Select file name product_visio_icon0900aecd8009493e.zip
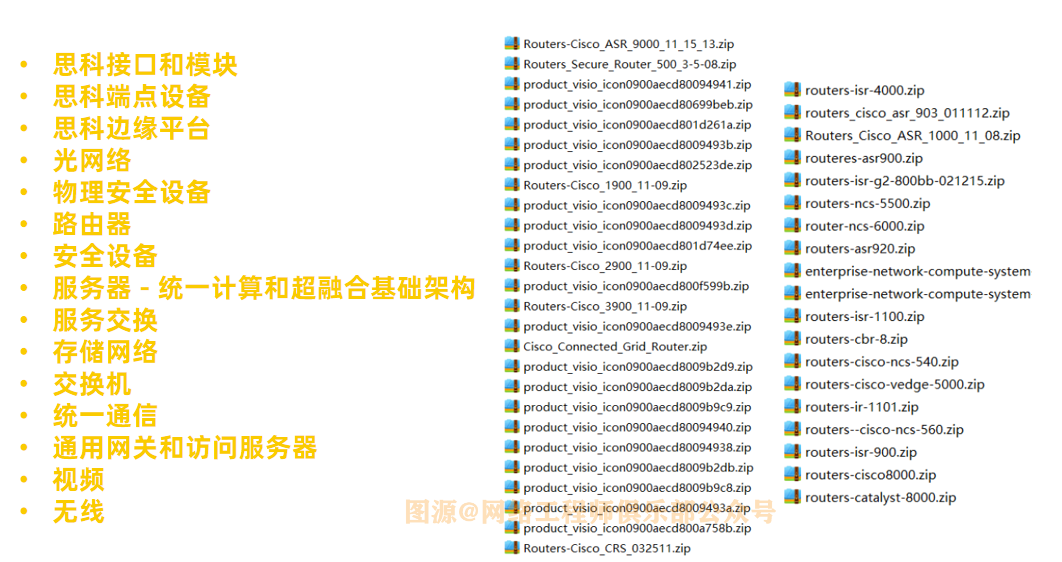Viewport: 1062px width, 562px height. click(637, 326)
